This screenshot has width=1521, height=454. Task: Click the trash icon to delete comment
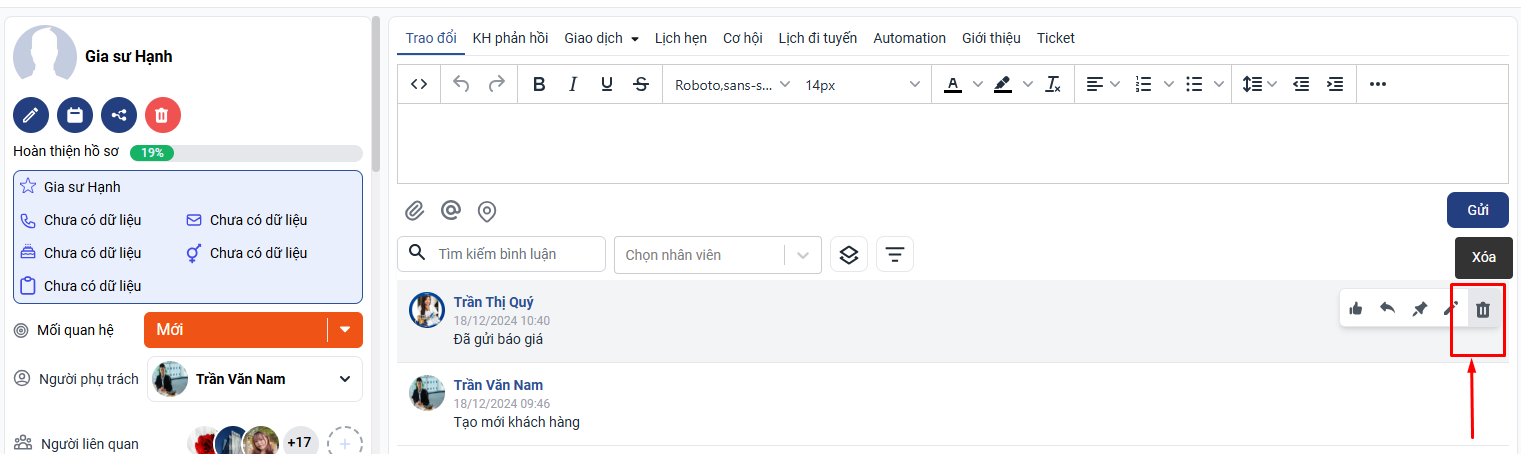(x=1482, y=310)
